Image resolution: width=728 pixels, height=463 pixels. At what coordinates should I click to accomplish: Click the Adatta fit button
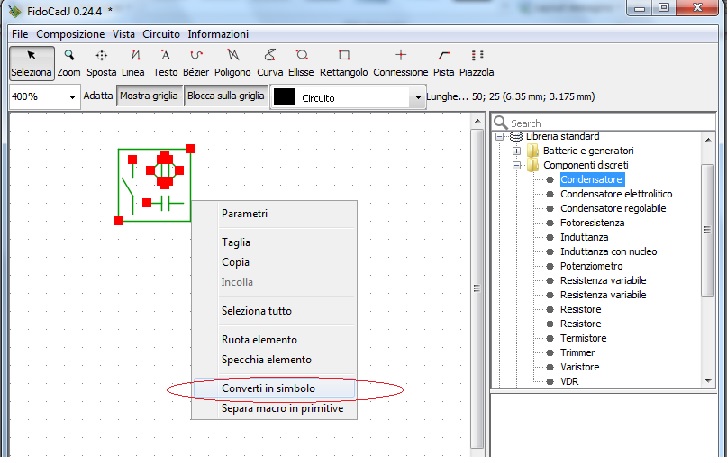tap(99, 97)
